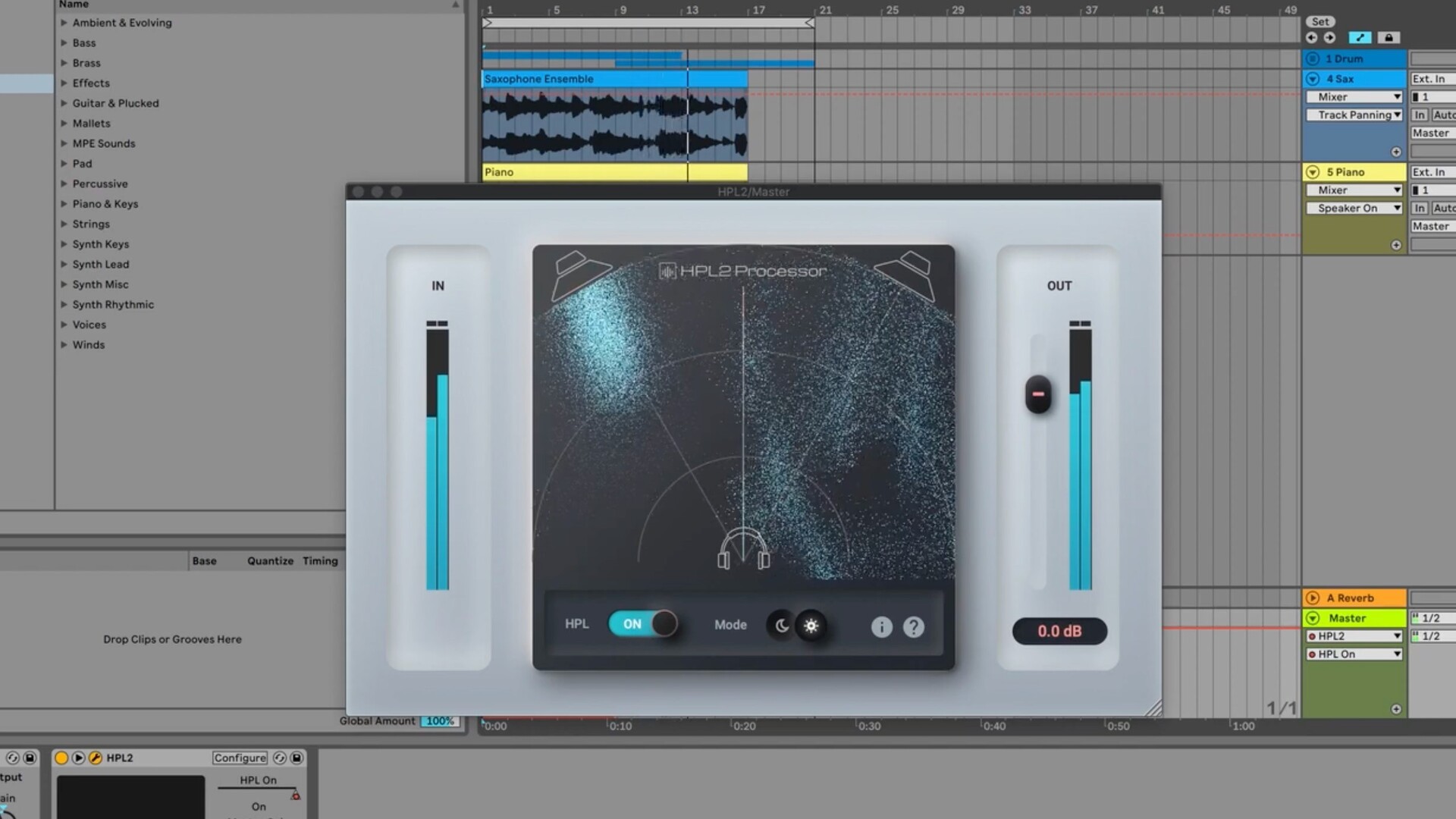The width and height of the screenshot is (1456, 819).
Task: Open the HPL2 device chooser on Master
Action: tap(1354, 636)
